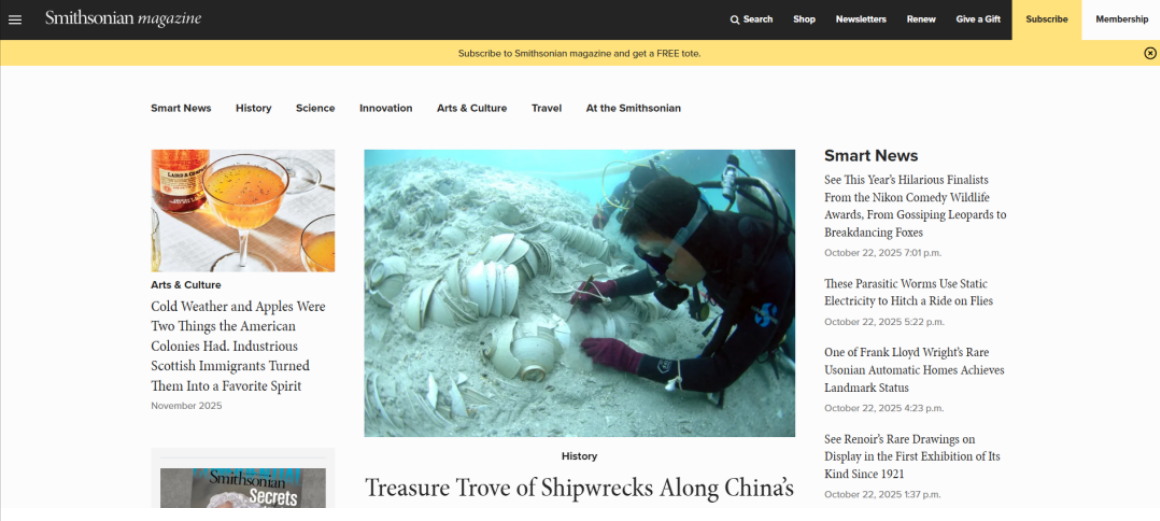Screen dimensions: 1160x521
Task: Click the yellow Subscribe button
Action: (x=1047, y=20)
